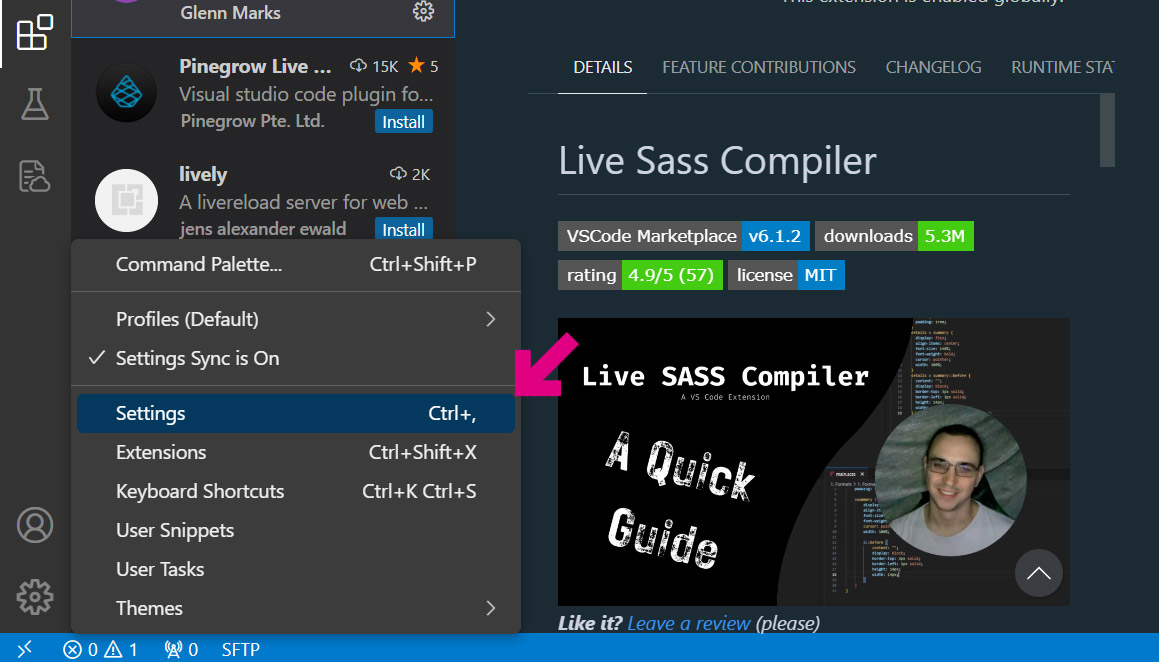
Task: Open the RUNTIME STATUS tab
Action: [1062, 67]
